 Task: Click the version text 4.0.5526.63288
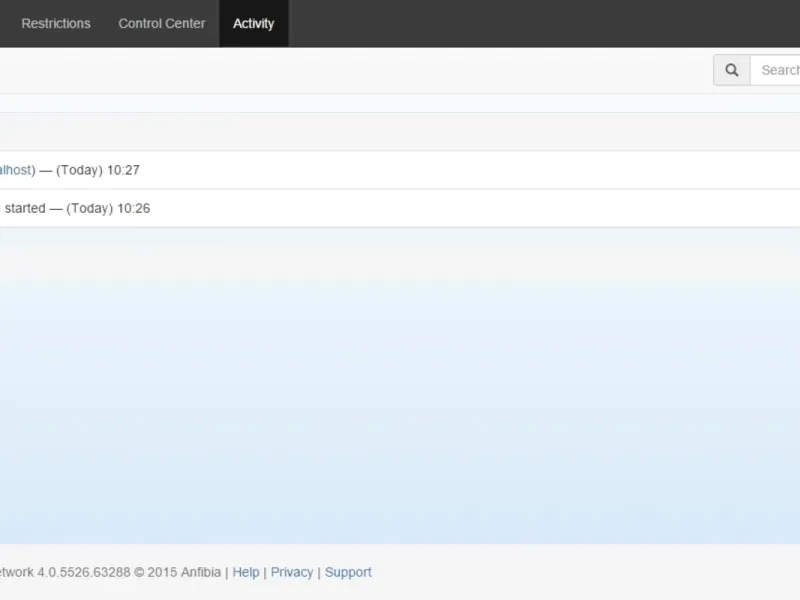click(x=84, y=572)
